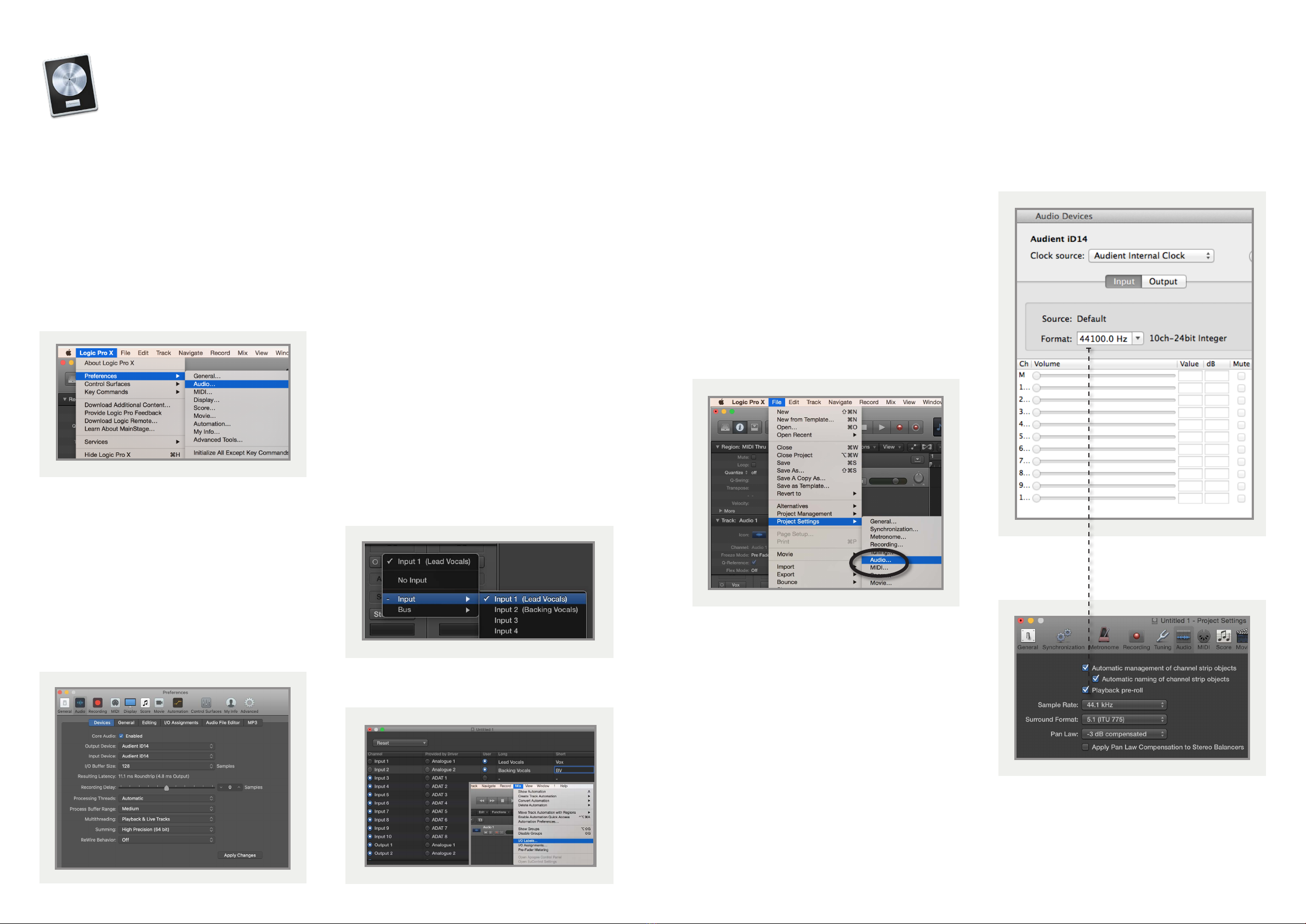Select the User radio button for Lead Vocals
The image size is (1306, 924).
click(x=485, y=761)
